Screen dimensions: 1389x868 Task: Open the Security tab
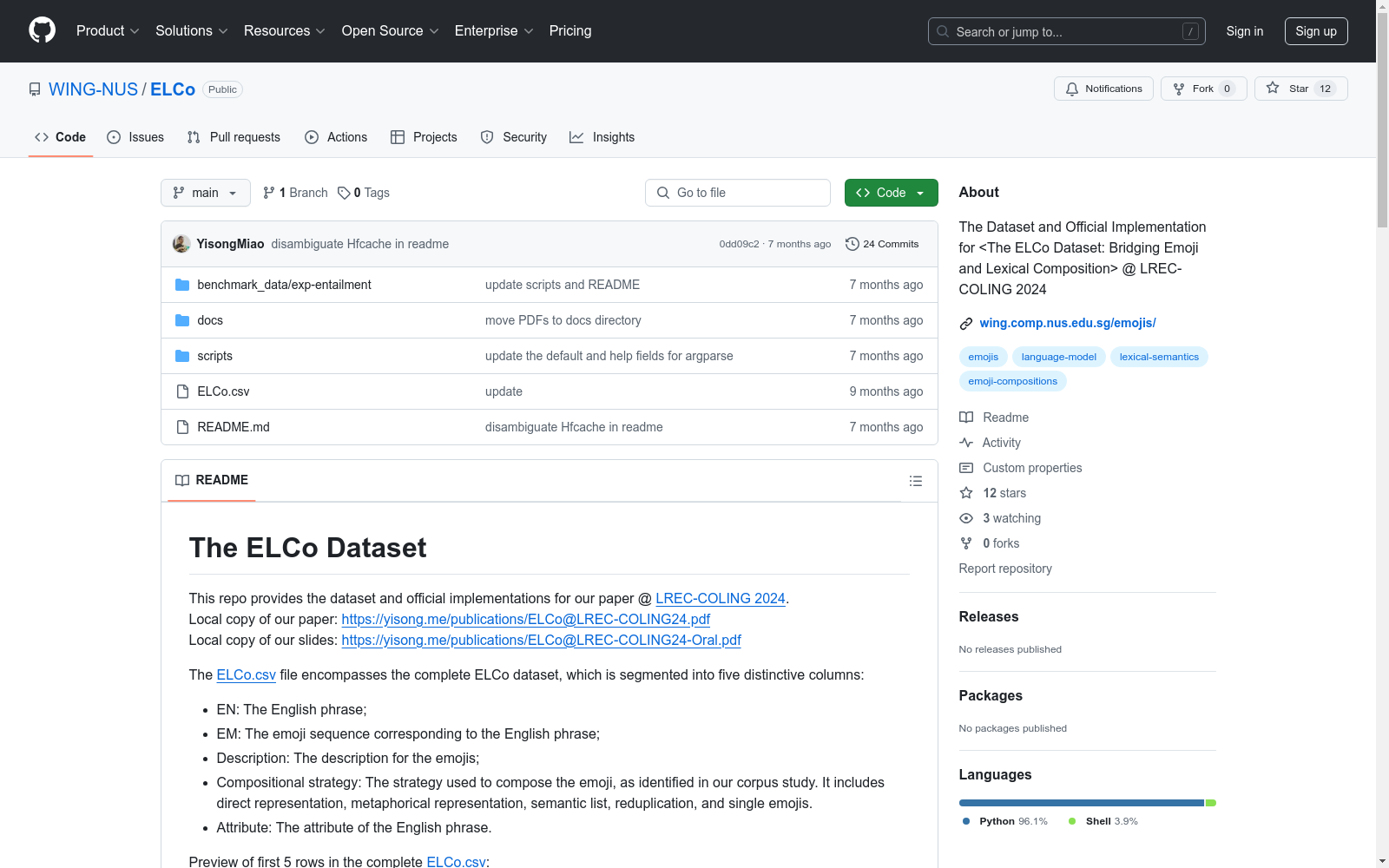[514, 137]
